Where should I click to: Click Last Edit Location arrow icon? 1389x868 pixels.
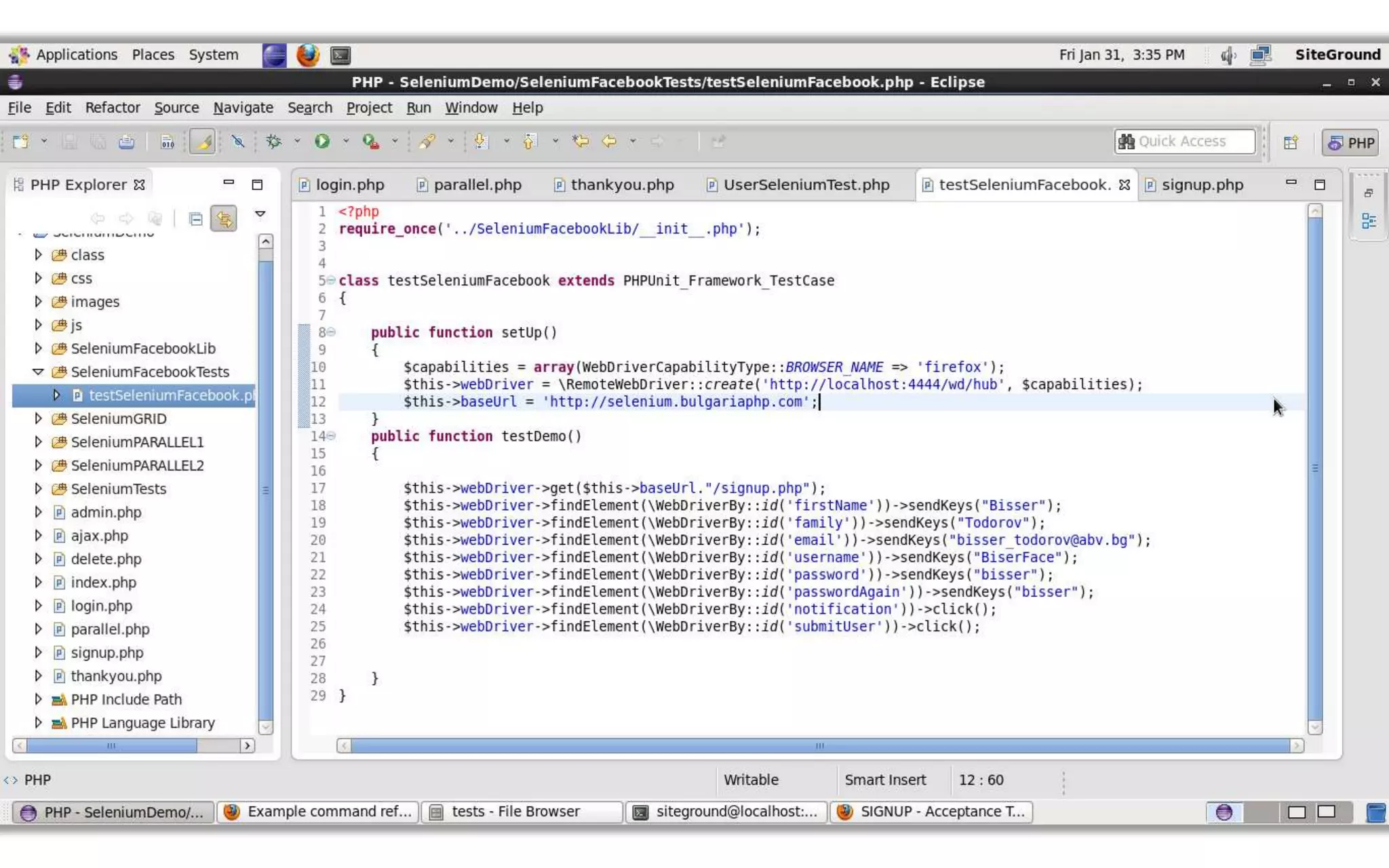[x=580, y=141]
